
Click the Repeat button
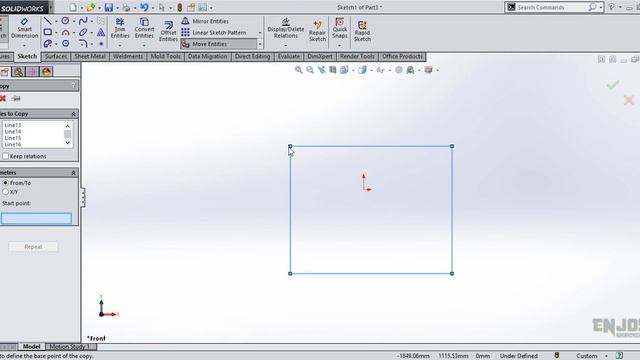(x=33, y=247)
